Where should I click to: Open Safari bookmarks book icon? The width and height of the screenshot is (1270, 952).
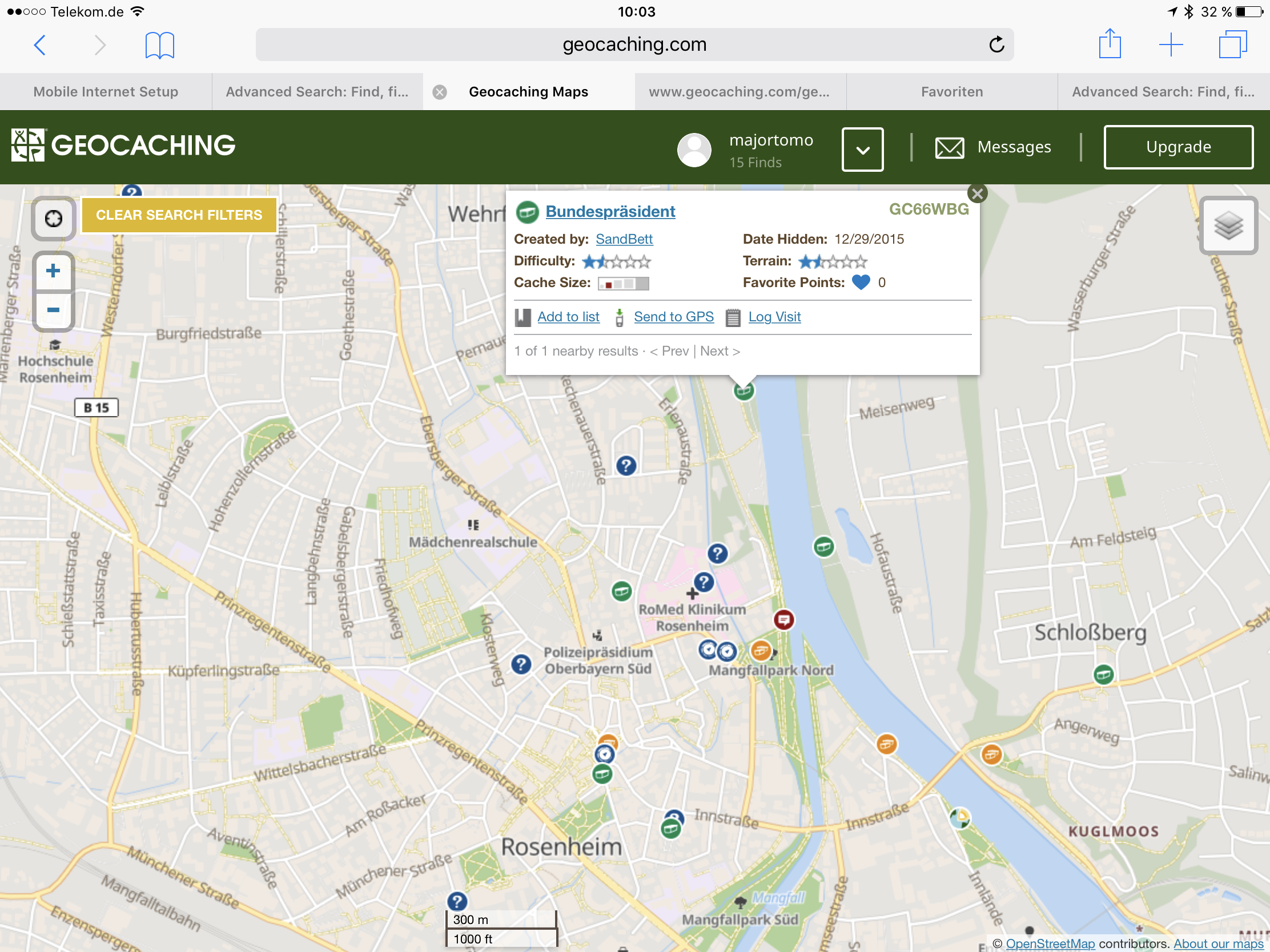[x=160, y=45]
